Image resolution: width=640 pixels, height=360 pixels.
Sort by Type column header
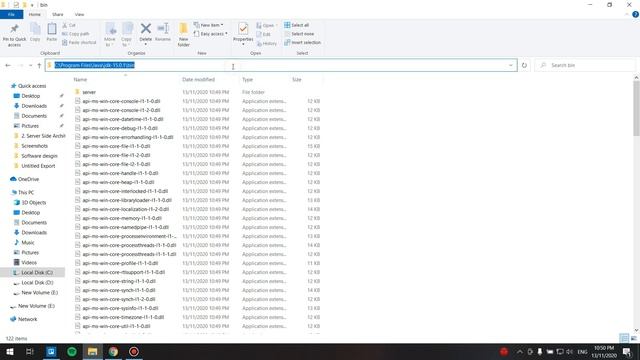[247, 80]
